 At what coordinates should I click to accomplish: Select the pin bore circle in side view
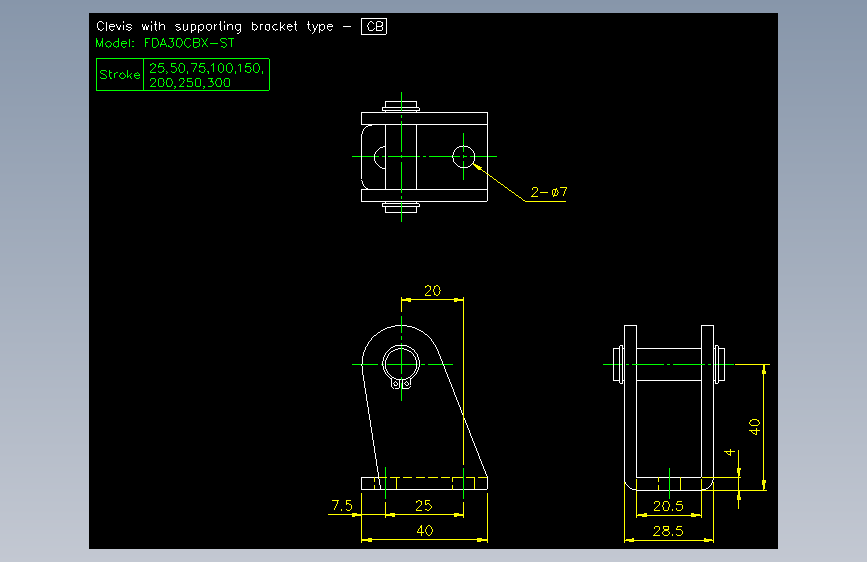pos(401,365)
